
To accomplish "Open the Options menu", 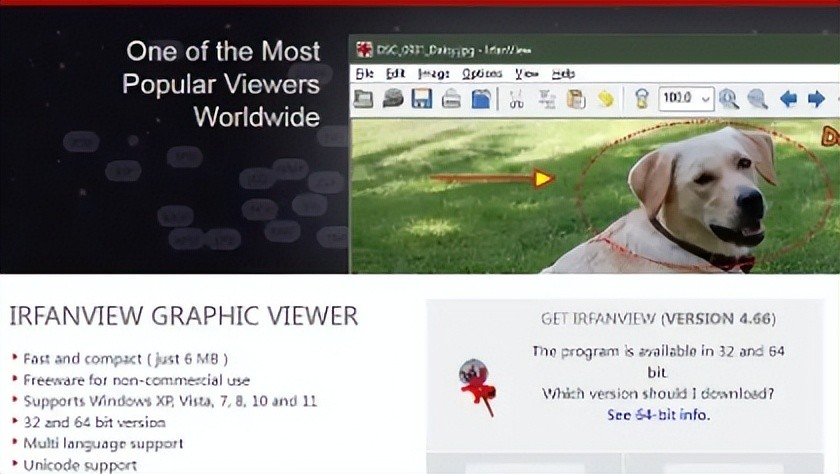I will [482, 73].
